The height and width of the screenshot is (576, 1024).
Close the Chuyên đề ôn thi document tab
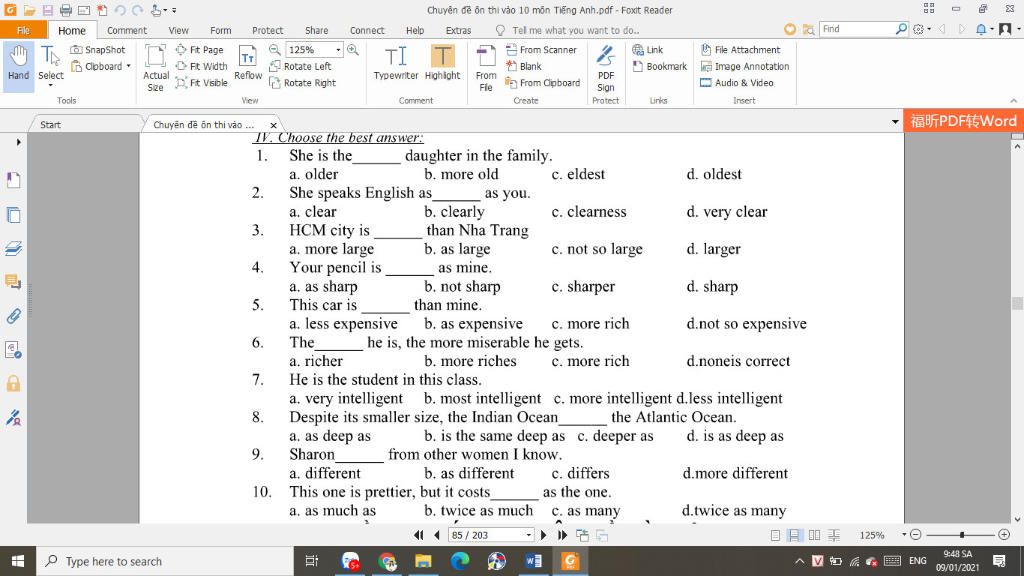pos(274,125)
